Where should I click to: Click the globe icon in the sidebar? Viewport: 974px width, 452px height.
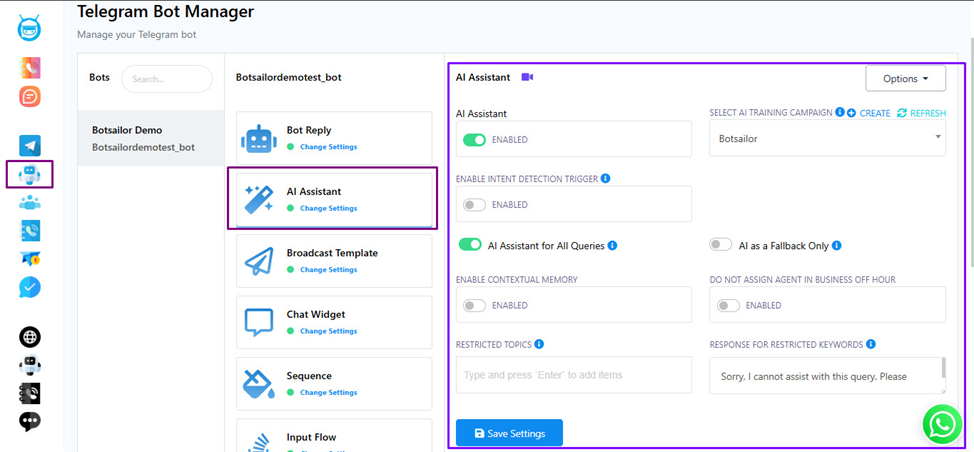30,337
